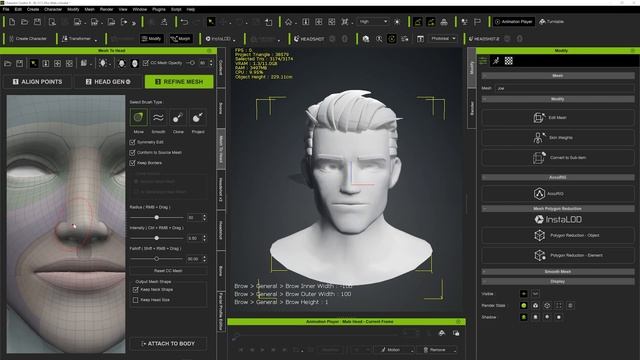Viewport: 640px width, 360px height.
Task: Select the Home view icon in the toolbar
Action: click(289, 22)
